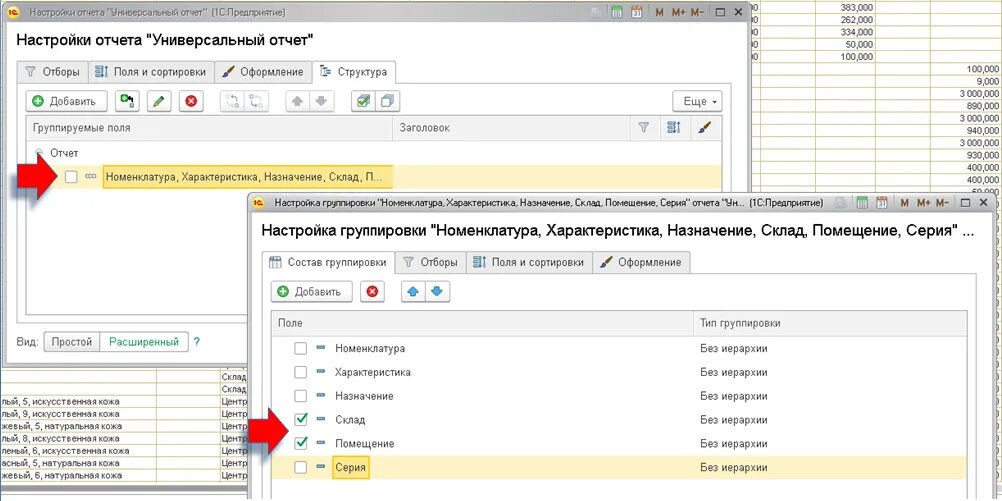Viewport: 1002px width, 501px height.
Task: Open the Еще dropdown menu
Action: pos(697,101)
